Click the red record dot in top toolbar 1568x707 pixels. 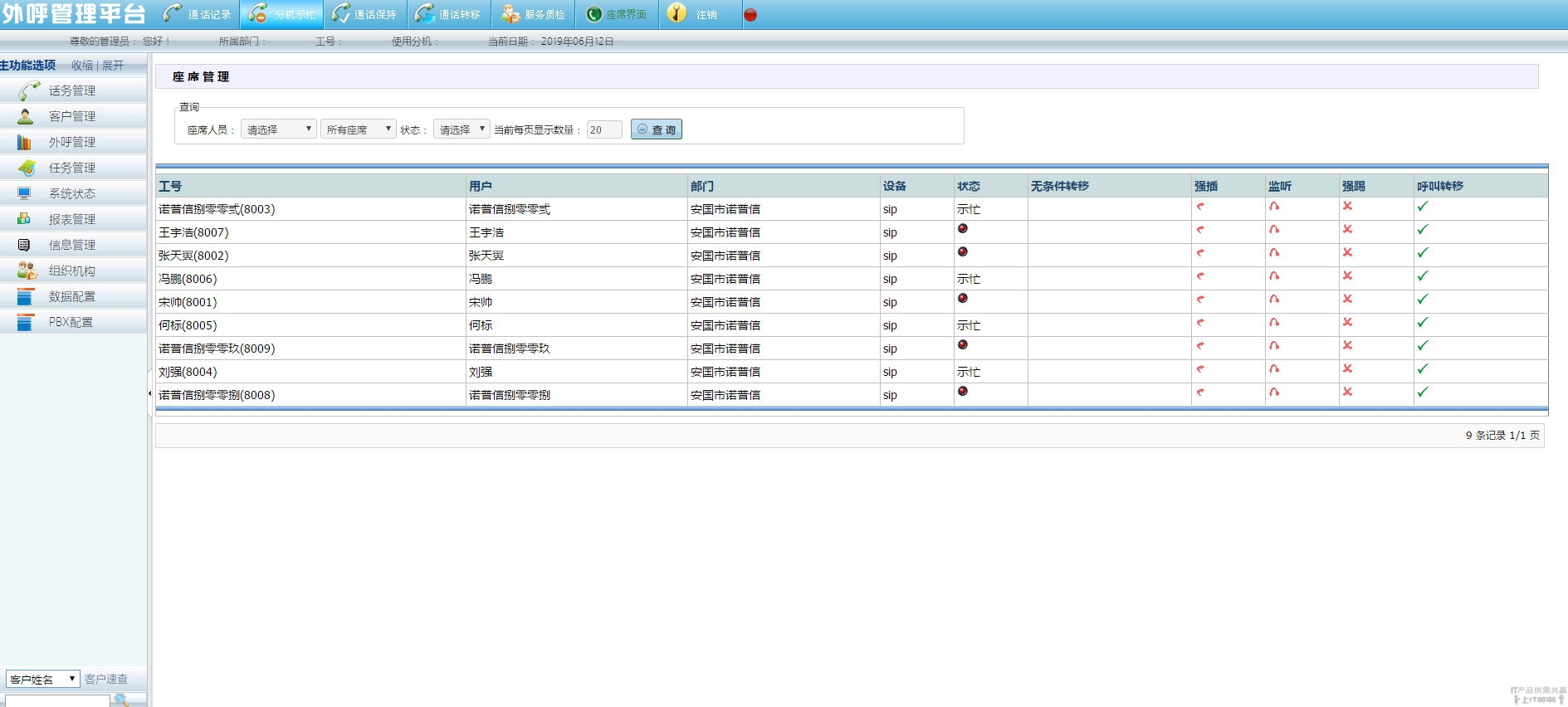(x=750, y=15)
